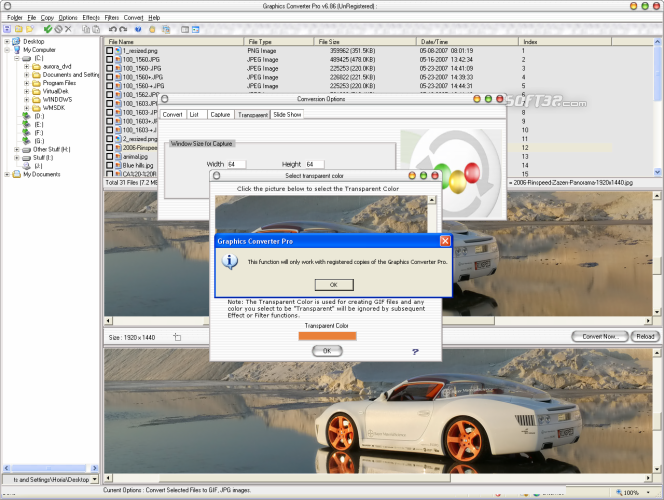Expand the My Documents node

tap(7, 174)
